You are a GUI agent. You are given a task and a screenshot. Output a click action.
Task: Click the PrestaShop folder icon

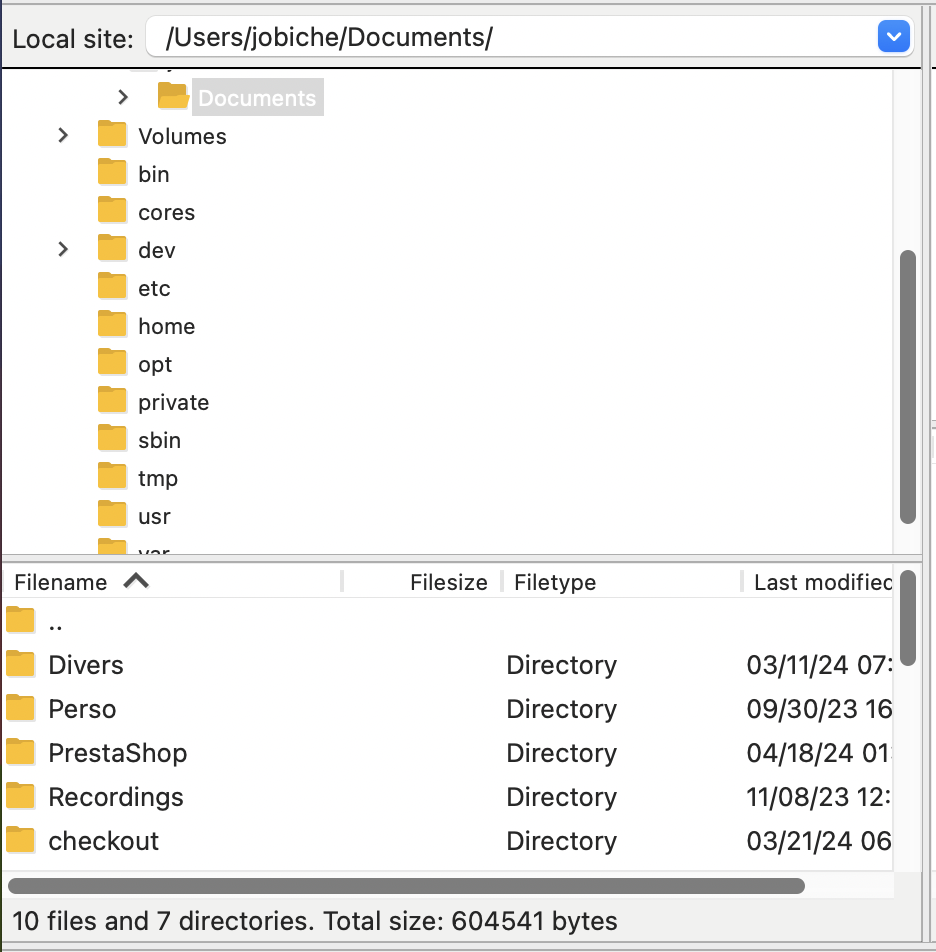tap(20, 752)
